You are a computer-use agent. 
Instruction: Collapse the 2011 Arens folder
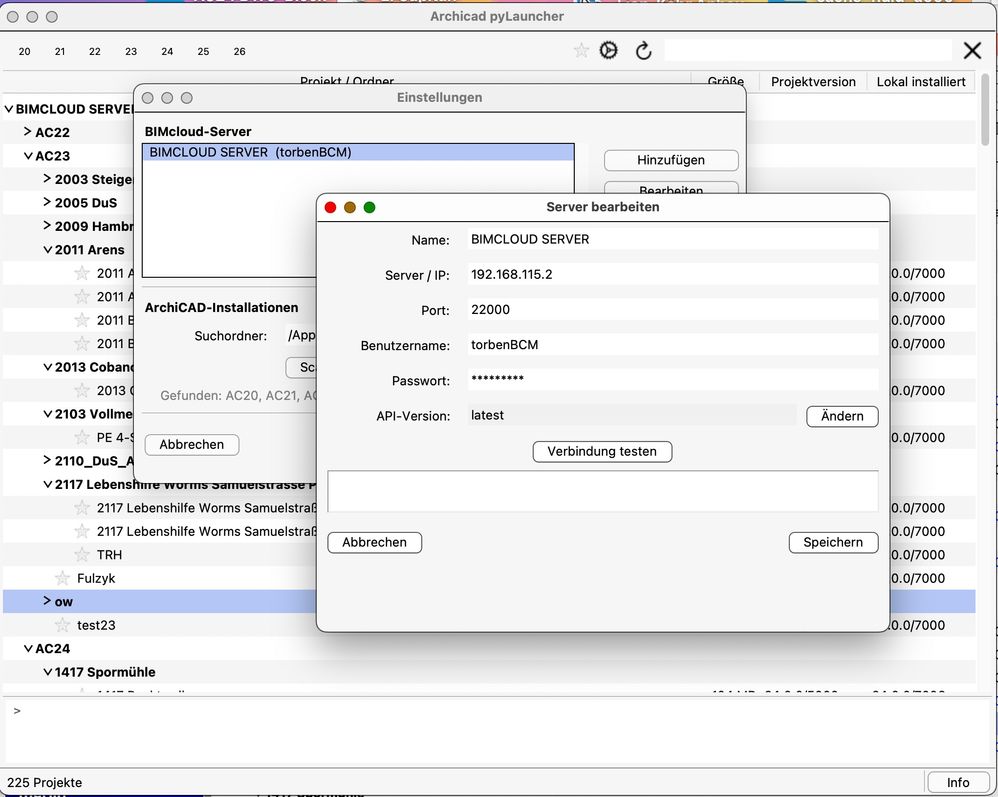pyautogui.click(x=48, y=250)
